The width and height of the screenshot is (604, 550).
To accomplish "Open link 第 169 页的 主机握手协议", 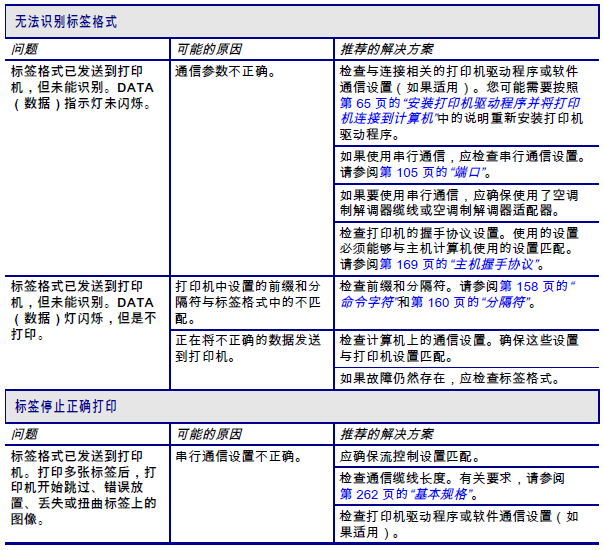I will (x=461, y=264).
